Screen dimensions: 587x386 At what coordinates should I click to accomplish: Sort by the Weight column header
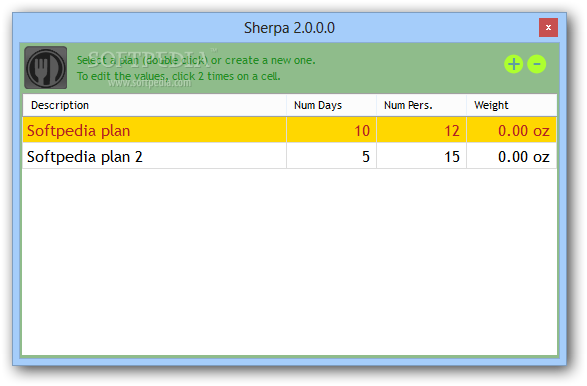(511, 105)
